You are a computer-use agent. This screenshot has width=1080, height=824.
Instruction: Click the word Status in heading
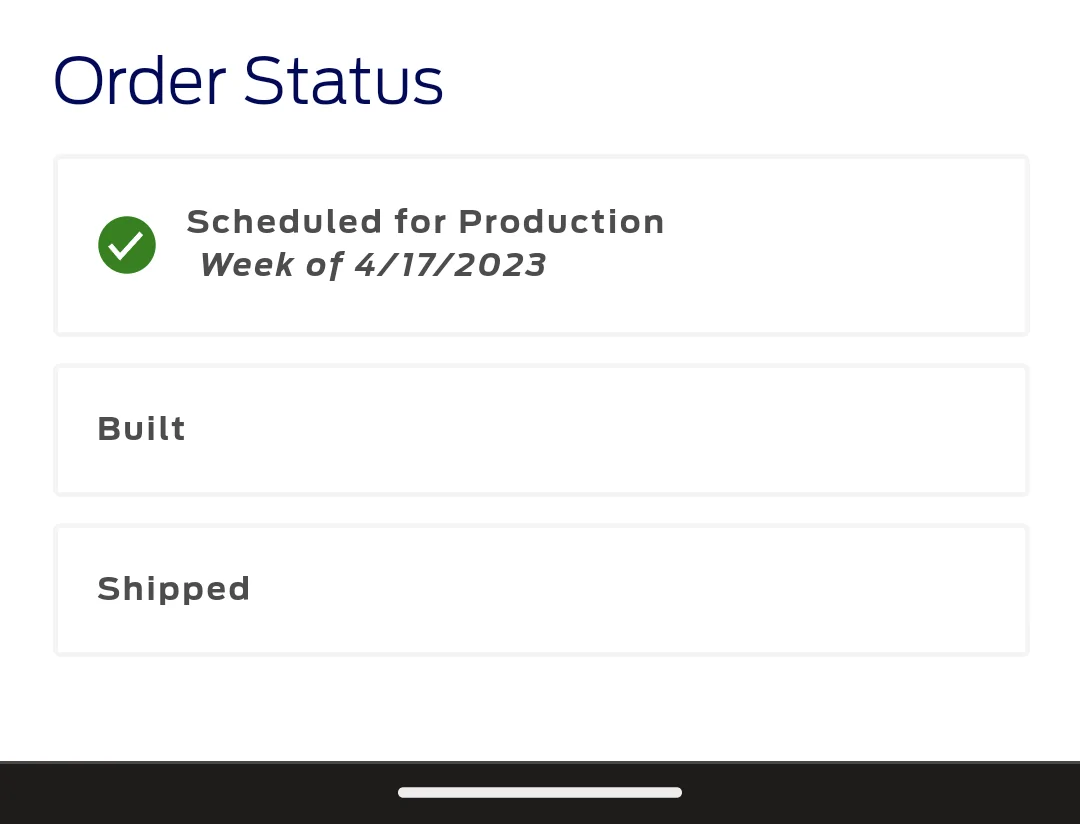[344, 81]
